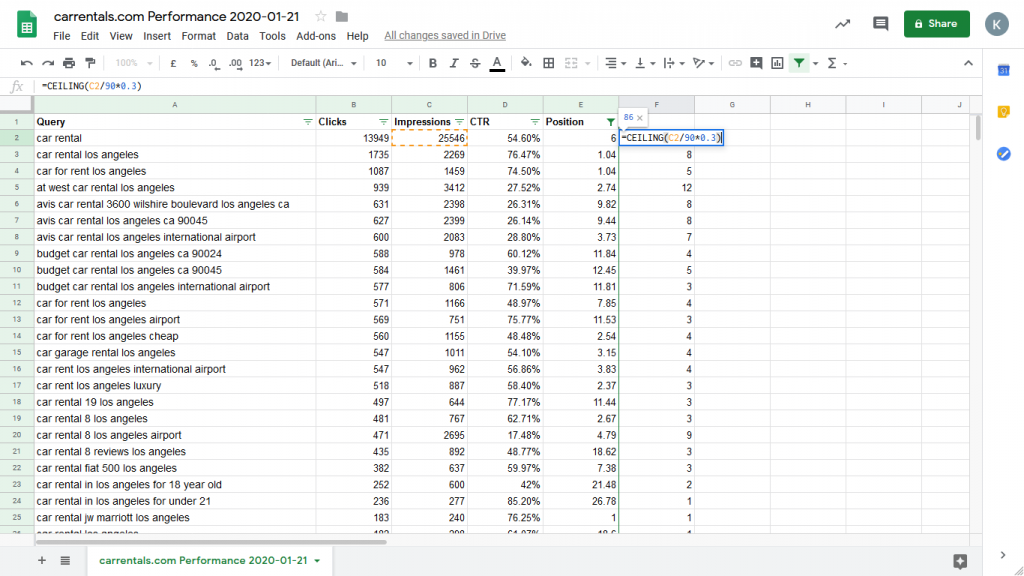Hide the menus with collapse arrow
The width and height of the screenshot is (1024, 576).
[968, 63]
